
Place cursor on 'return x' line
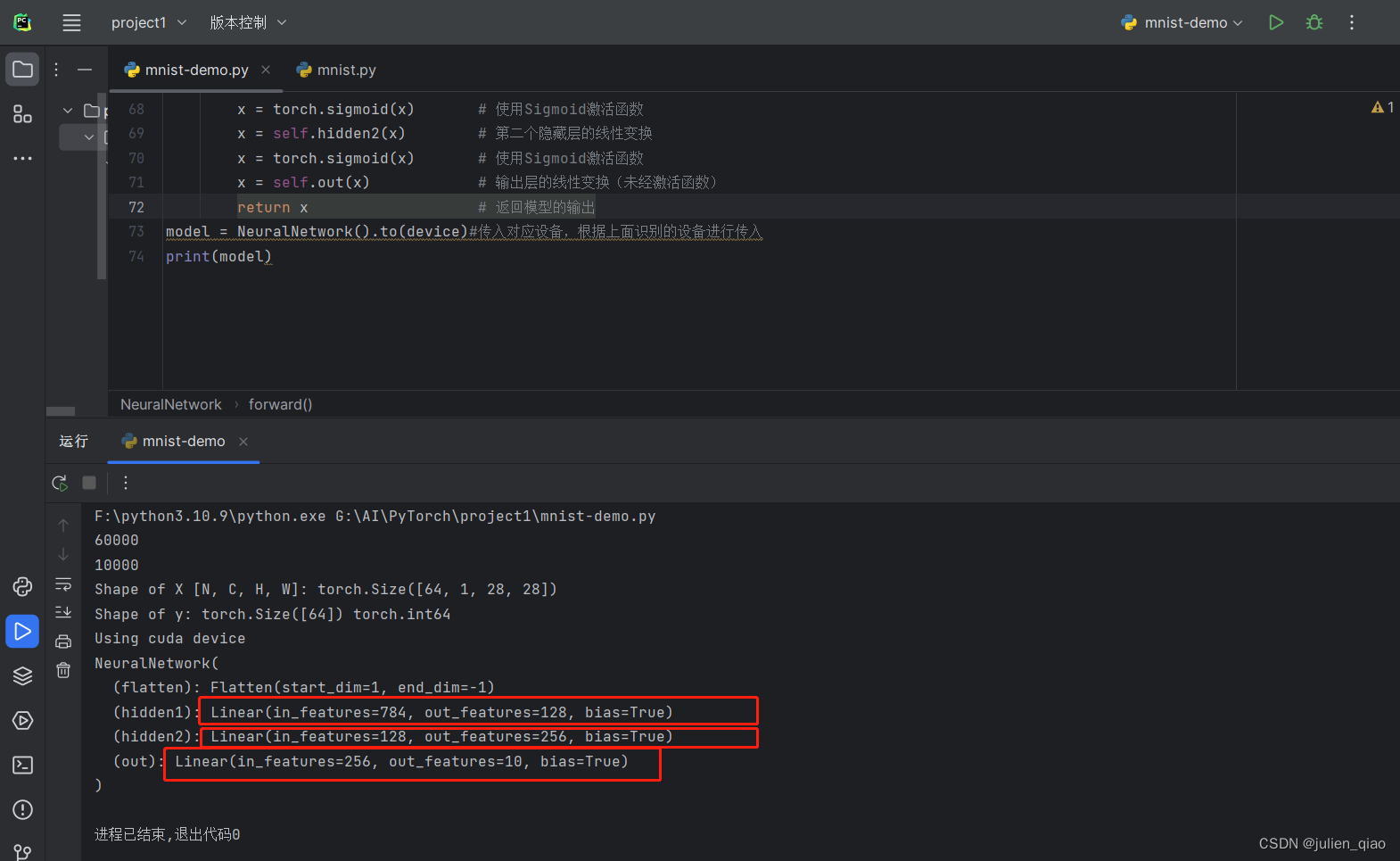(273, 207)
